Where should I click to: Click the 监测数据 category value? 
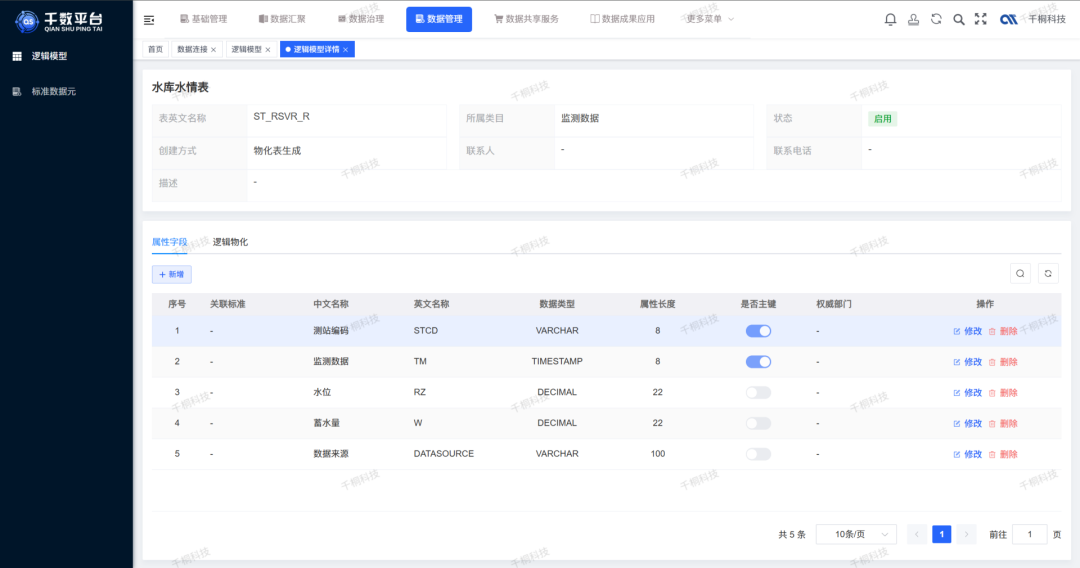[580, 118]
